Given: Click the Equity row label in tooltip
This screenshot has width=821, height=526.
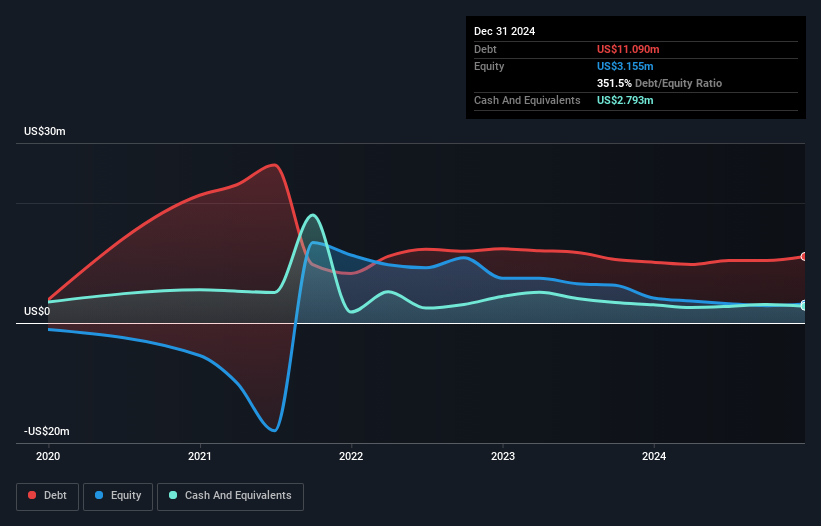Looking at the screenshot, I should 489,66.
